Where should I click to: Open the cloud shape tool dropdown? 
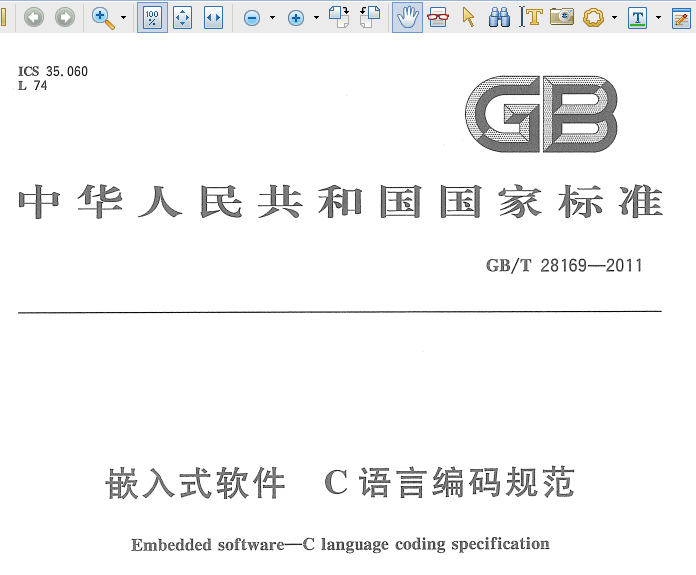614,18
